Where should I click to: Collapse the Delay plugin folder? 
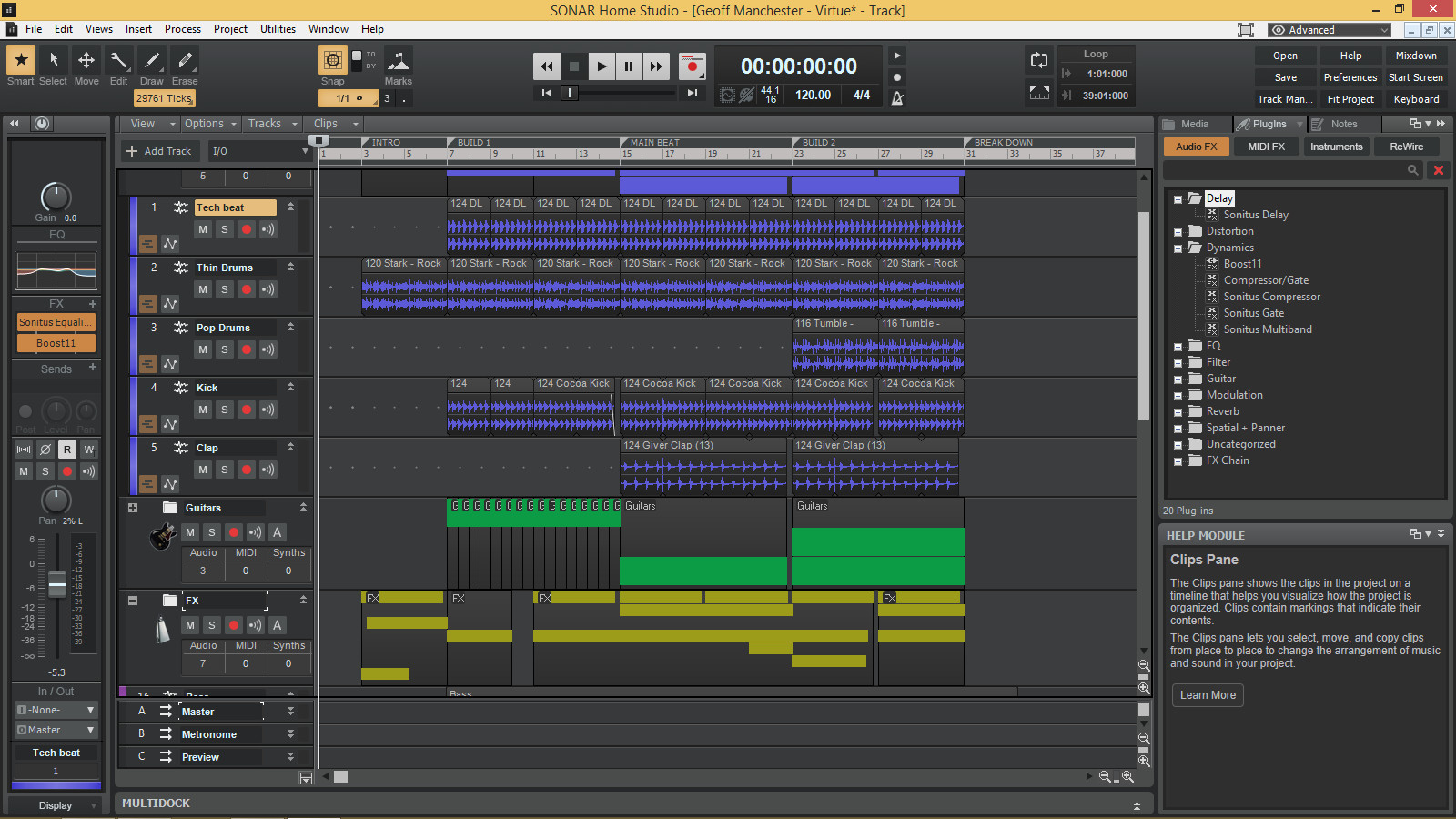(1179, 197)
